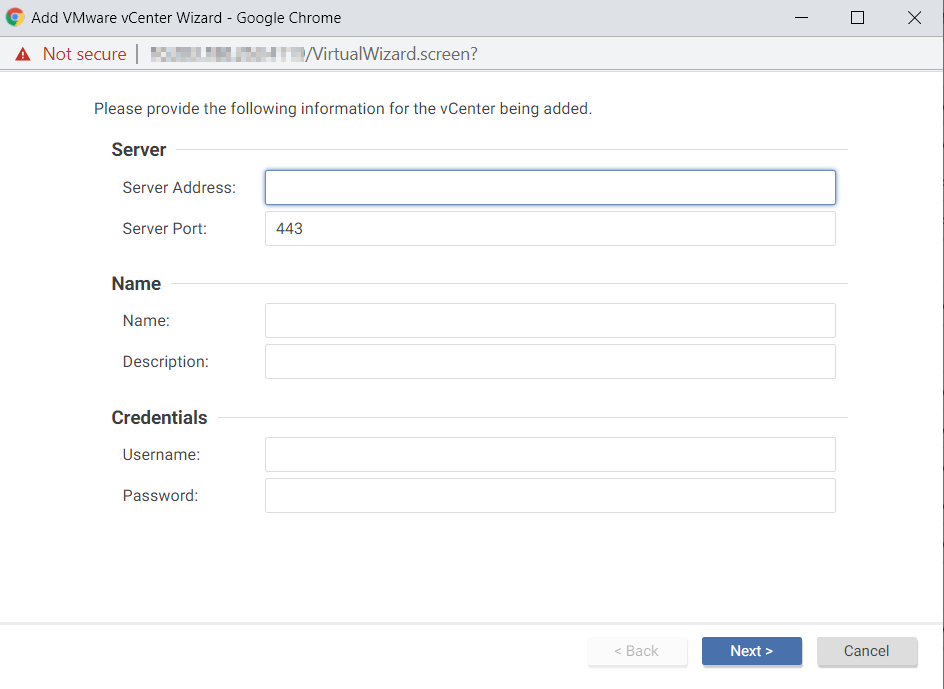The width and height of the screenshot is (944, 689).
Task: Click the grayed-out Back button
Action: tap(637, 651)
